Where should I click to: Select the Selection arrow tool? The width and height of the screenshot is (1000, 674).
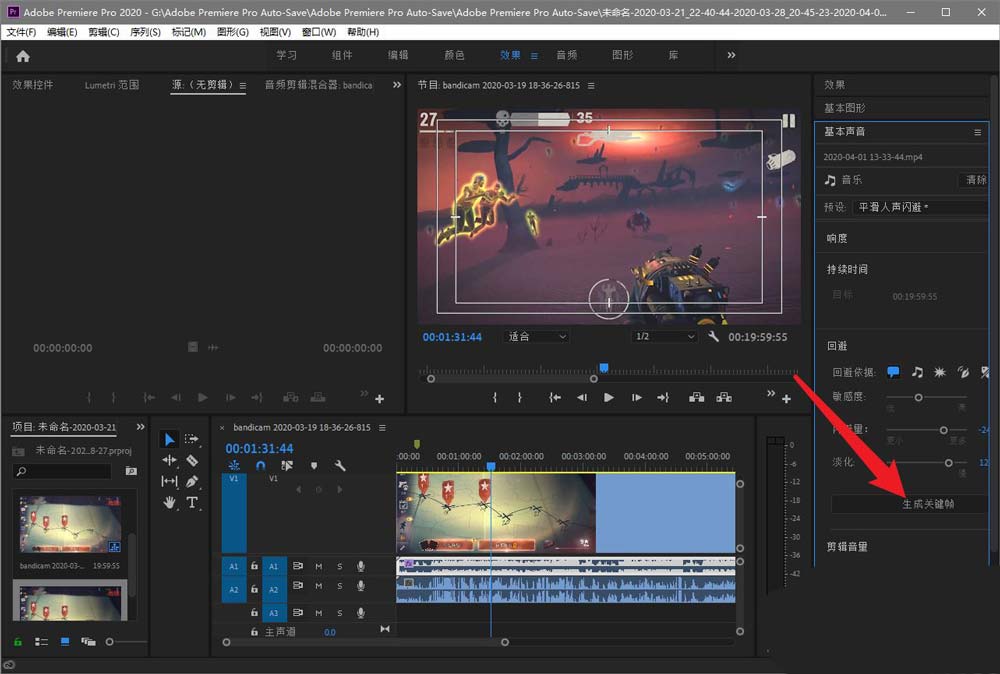click(x=169, y=439)
